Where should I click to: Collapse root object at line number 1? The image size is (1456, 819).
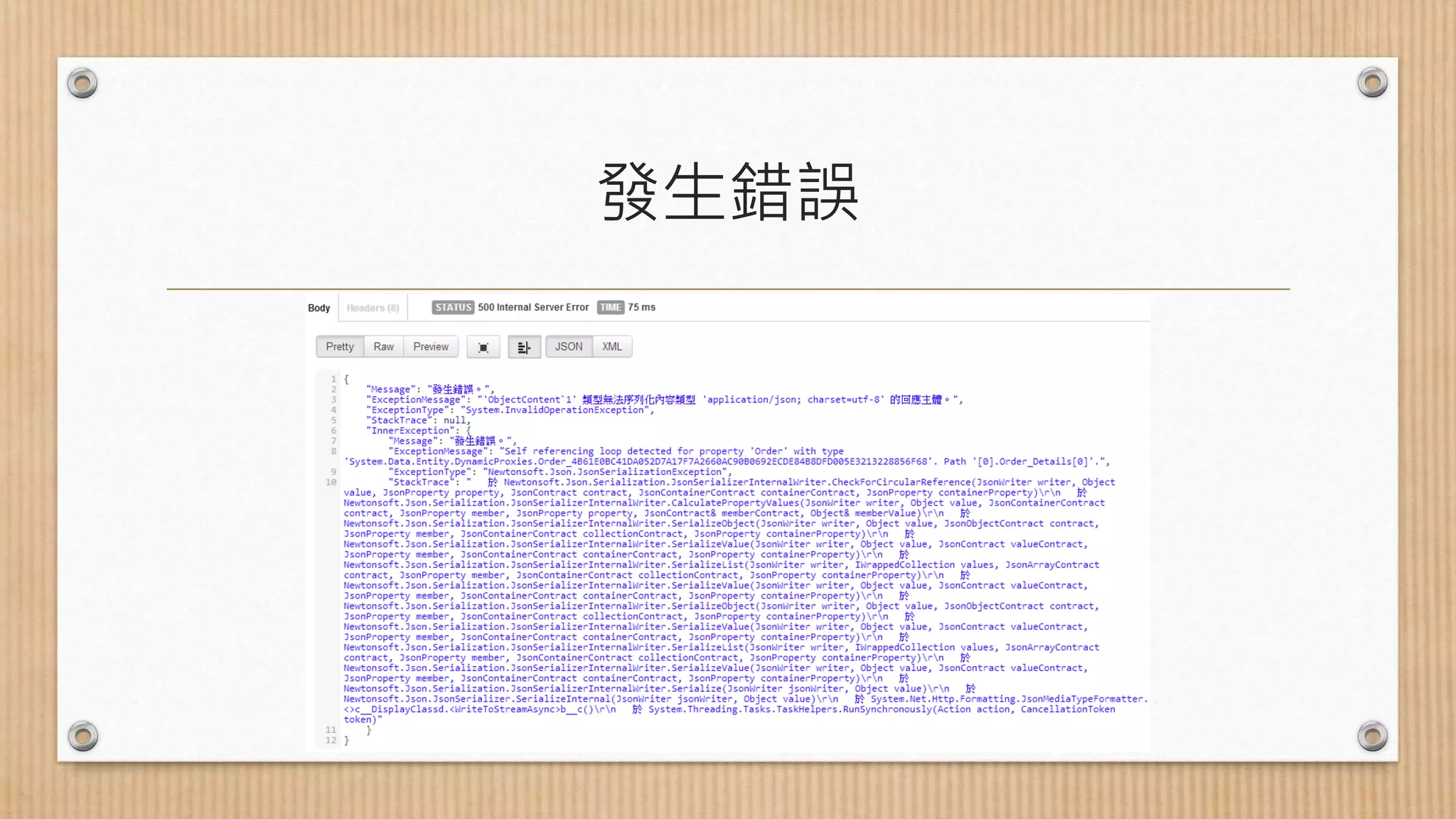click(333, 379)
